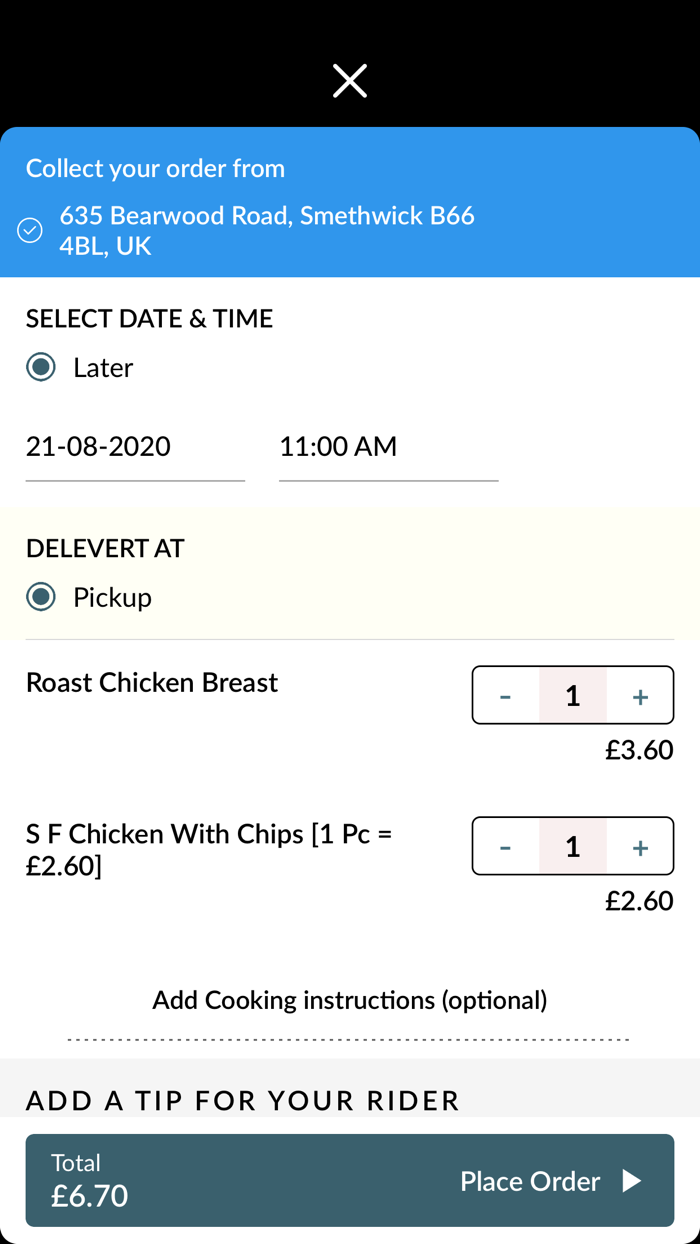Viewport: 700px width, 1244px height.
Task: Select the Pickup radio button
Action: coord(40,597)
